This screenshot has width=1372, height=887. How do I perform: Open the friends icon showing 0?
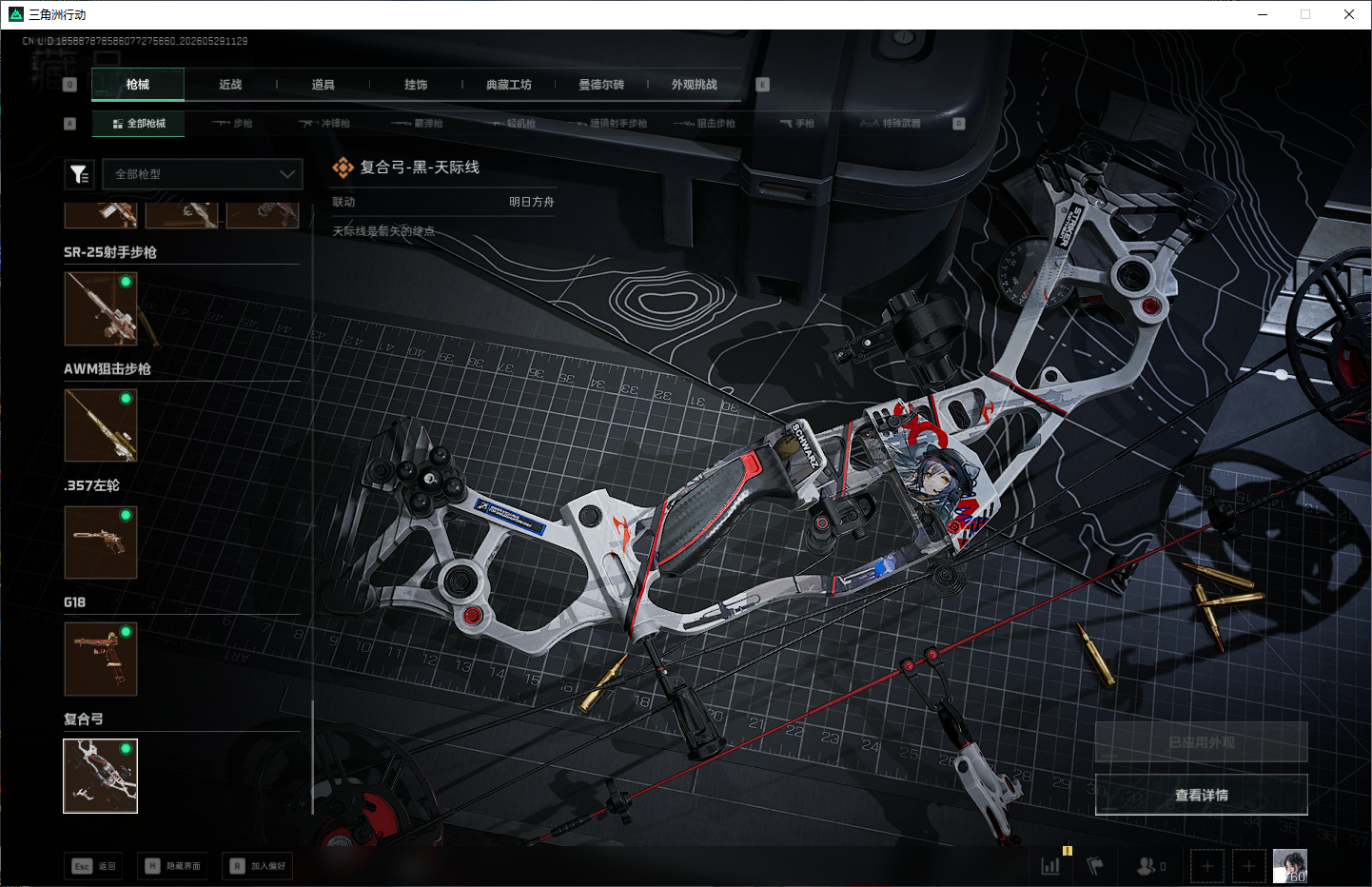(1150, 866)
